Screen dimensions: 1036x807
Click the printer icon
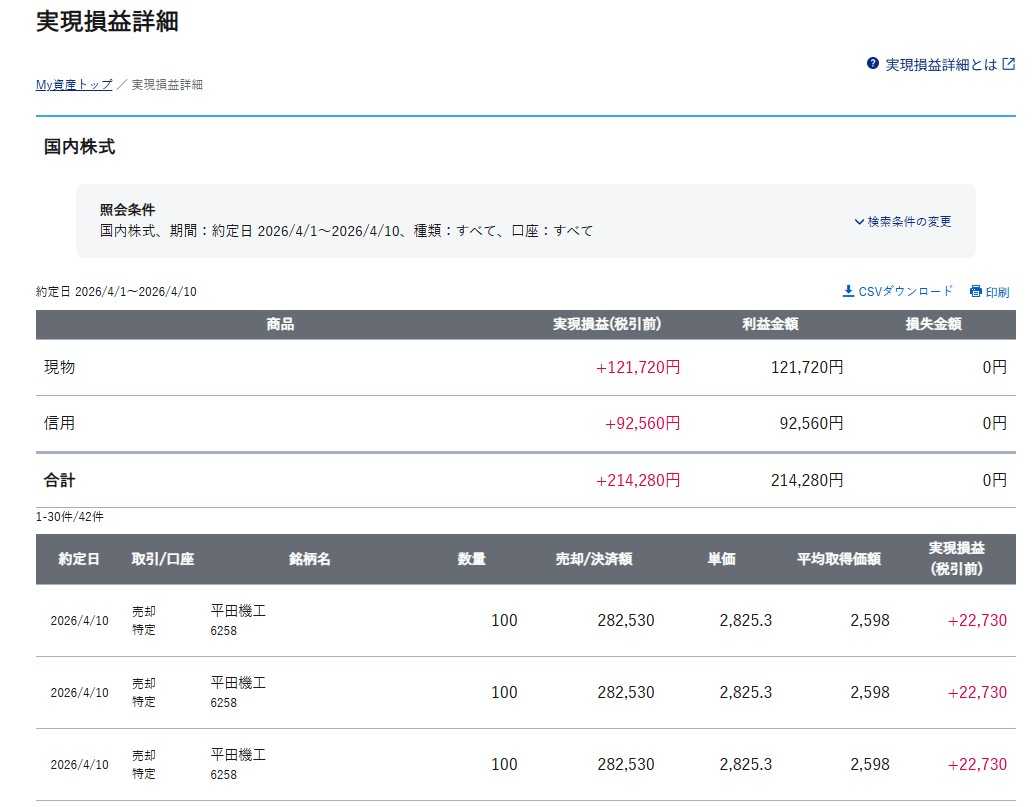pos(976,291)
